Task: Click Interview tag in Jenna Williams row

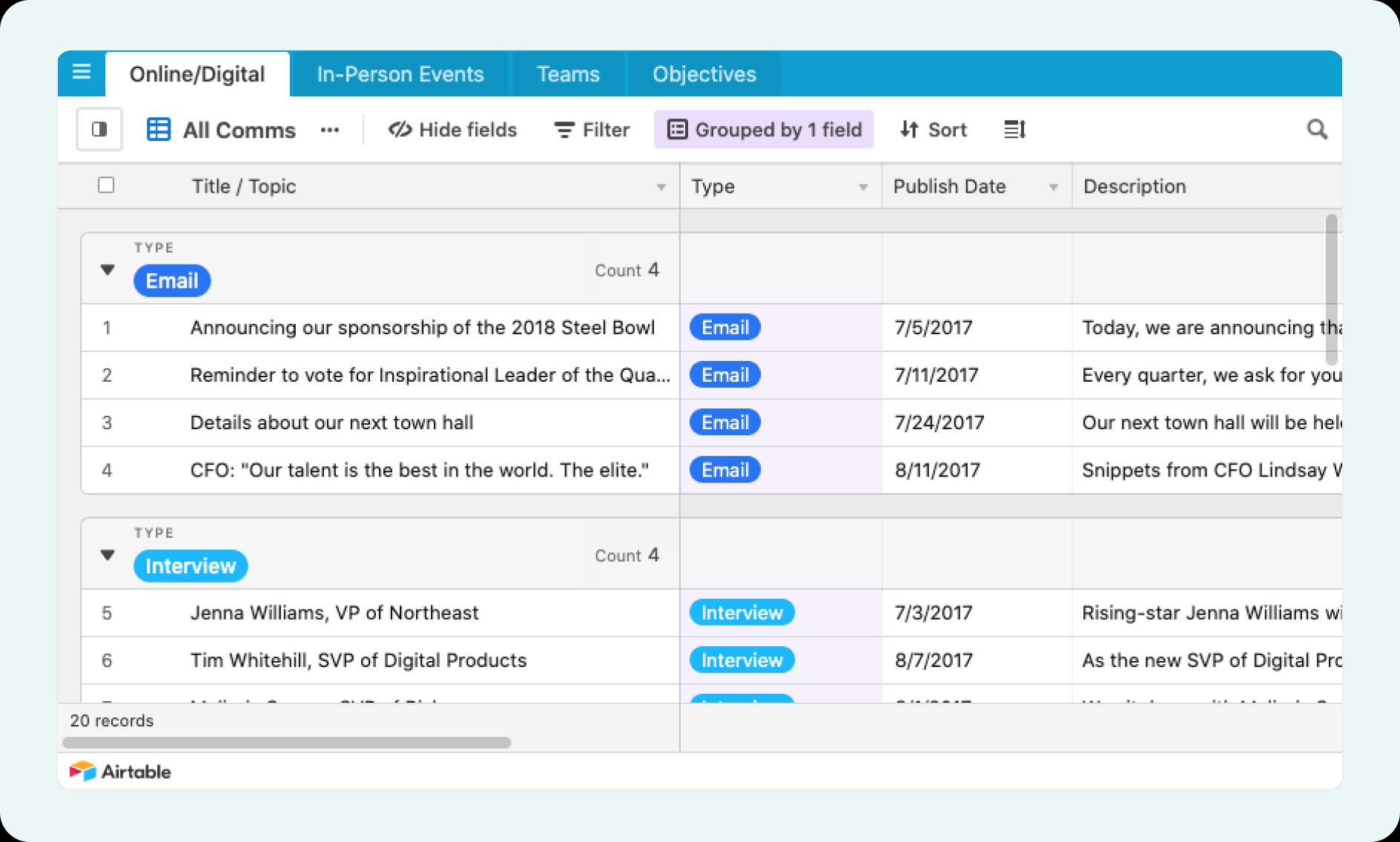Action: (x=742, y=613)
